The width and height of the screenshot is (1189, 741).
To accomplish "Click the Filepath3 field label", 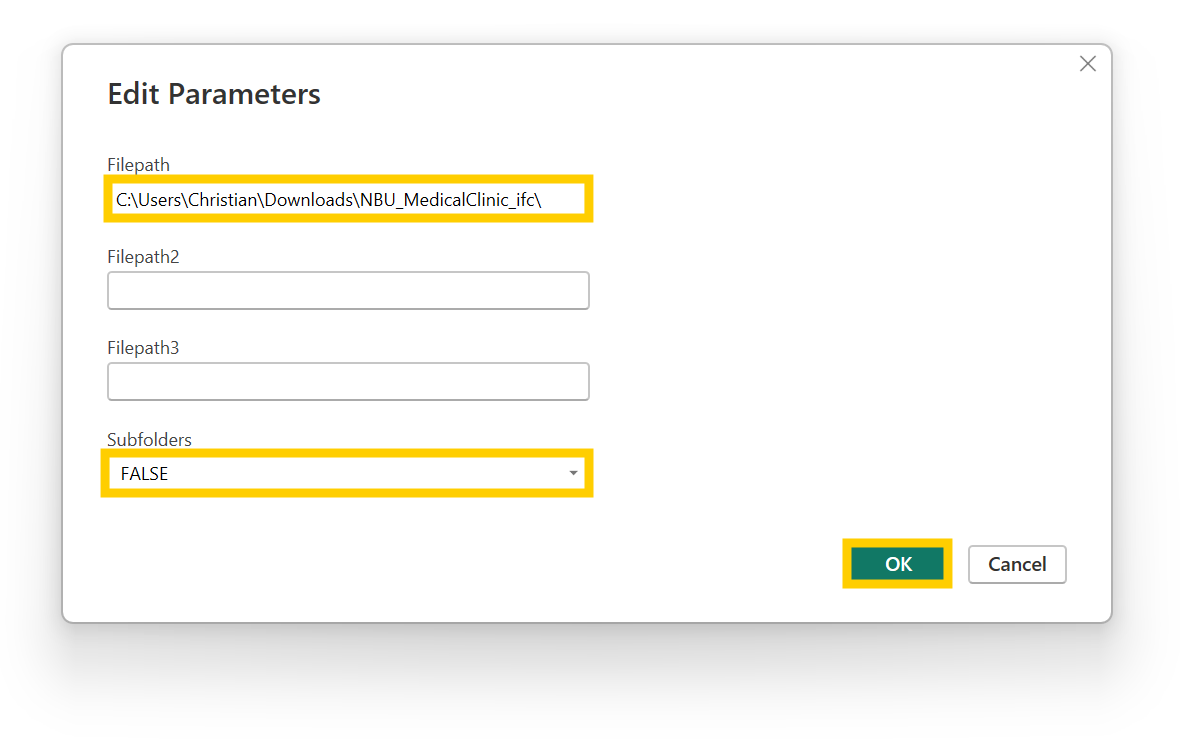I will 143,347.
